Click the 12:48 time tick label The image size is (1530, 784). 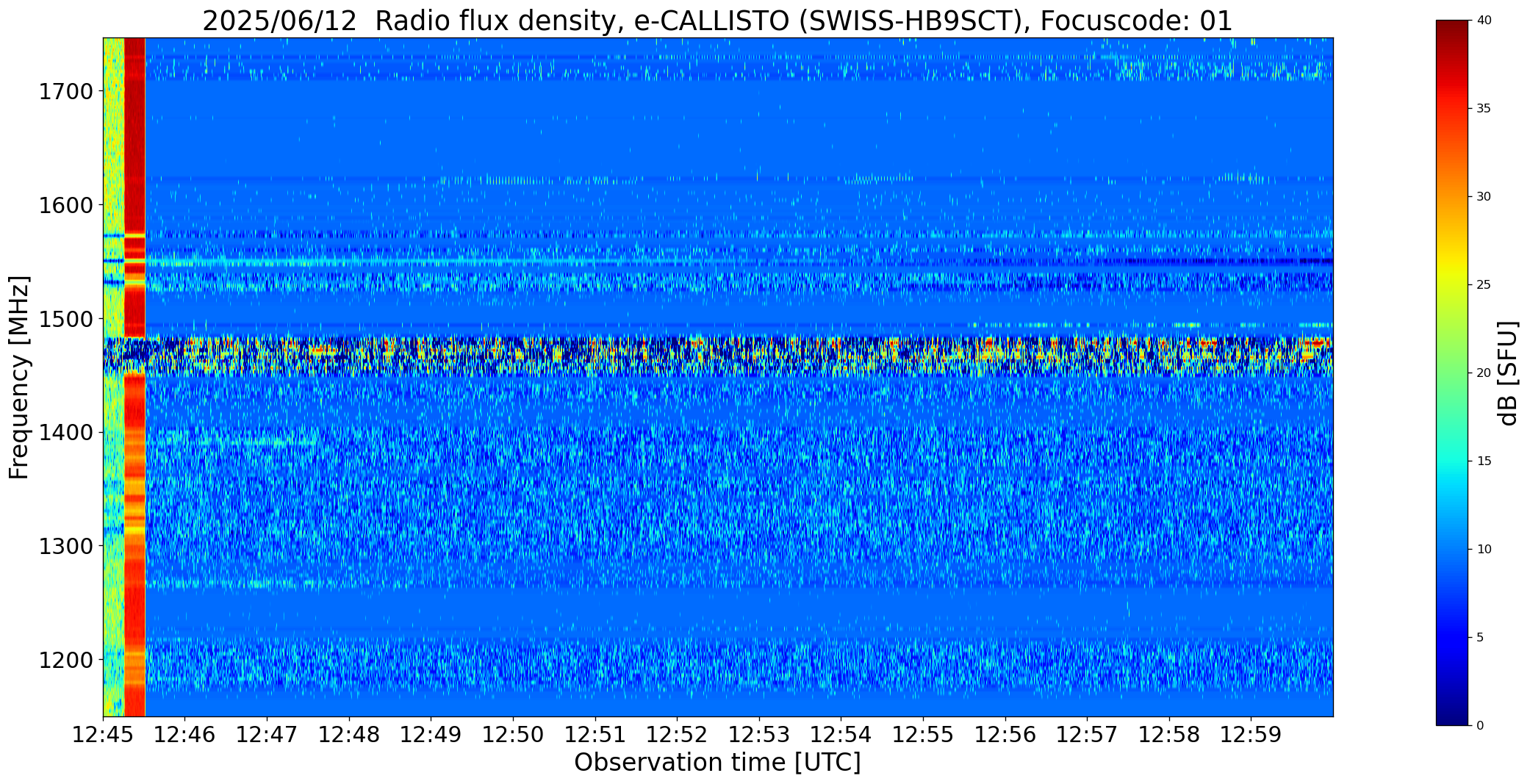click(349, 735)
